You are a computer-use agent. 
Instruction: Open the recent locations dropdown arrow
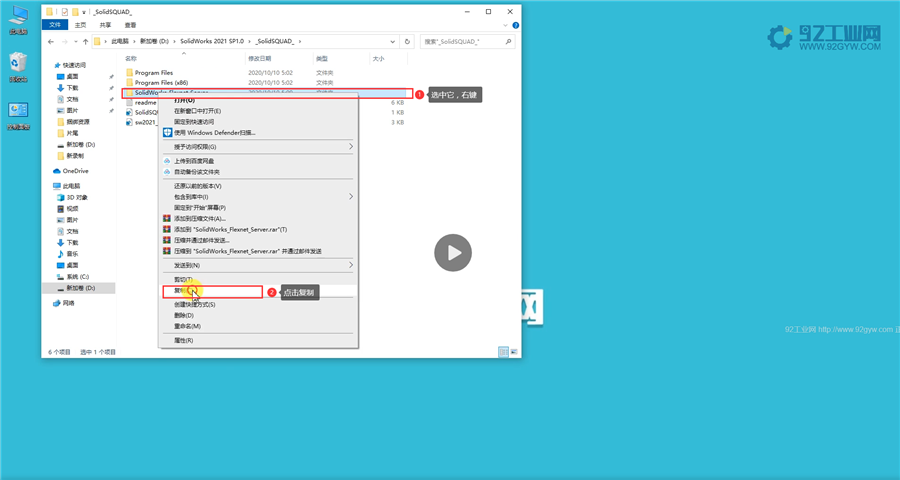tap(74, 41)
